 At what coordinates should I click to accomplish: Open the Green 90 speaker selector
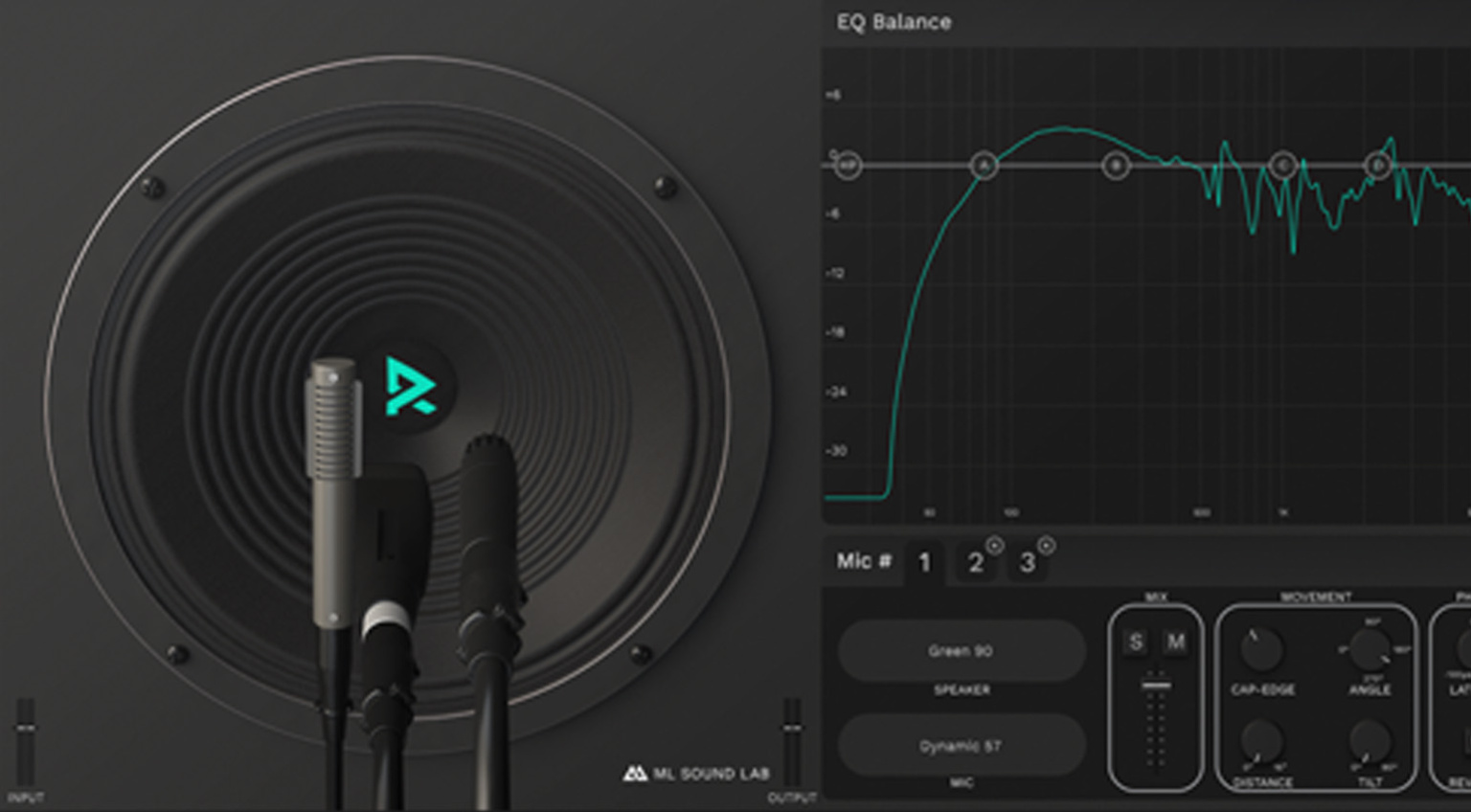pos(961,651)
